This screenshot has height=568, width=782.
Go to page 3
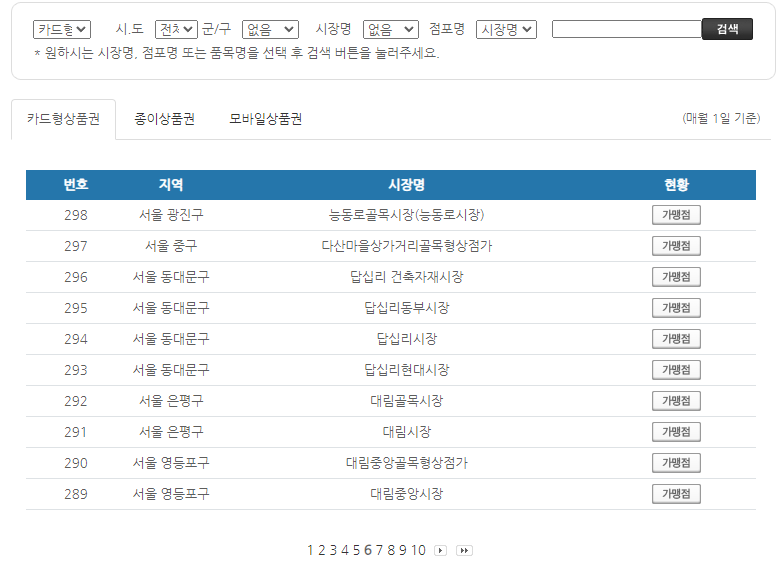pyautogui.click(x=333, y=551)
